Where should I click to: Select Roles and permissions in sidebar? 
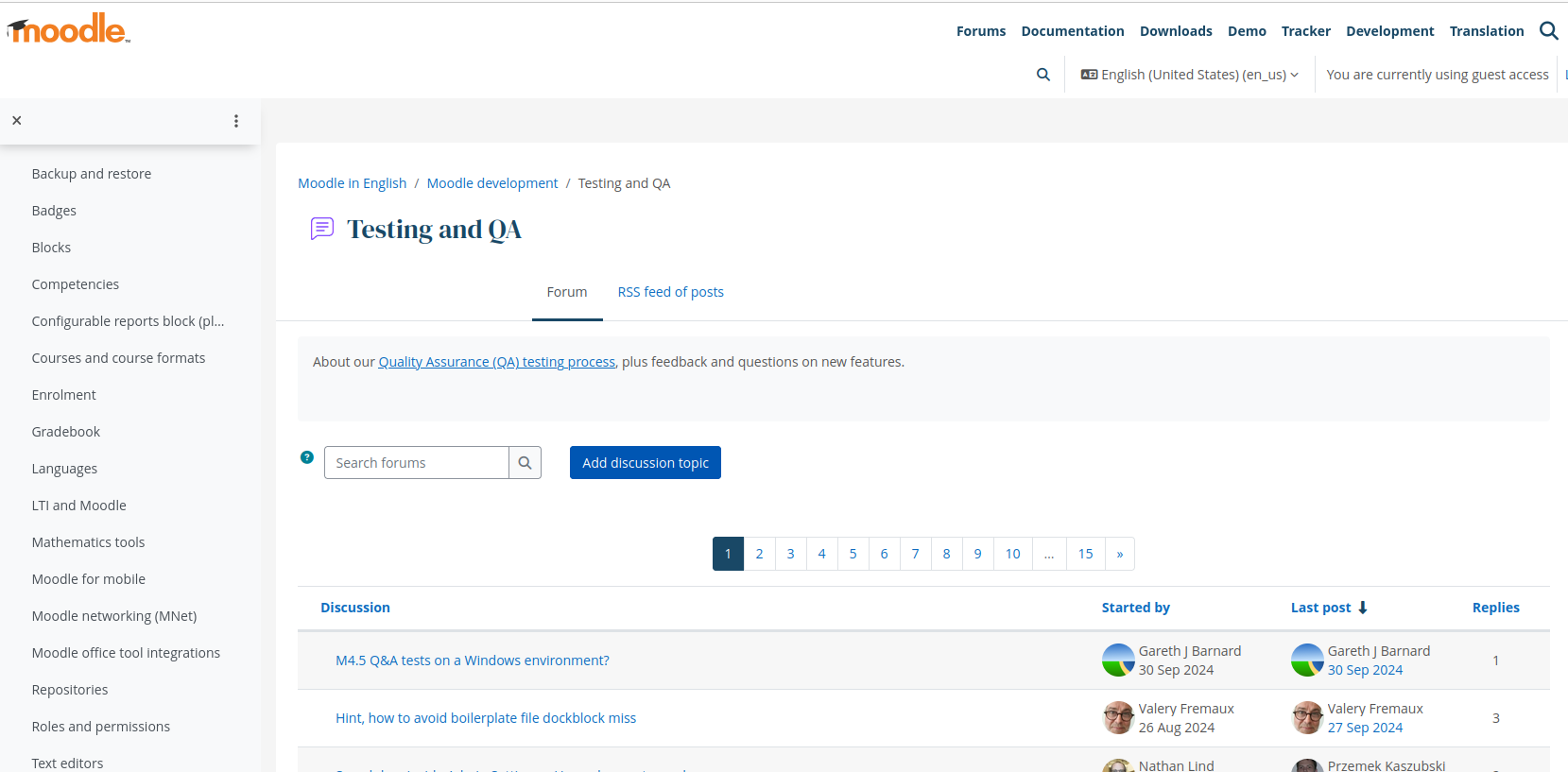[x=101, y=727]
